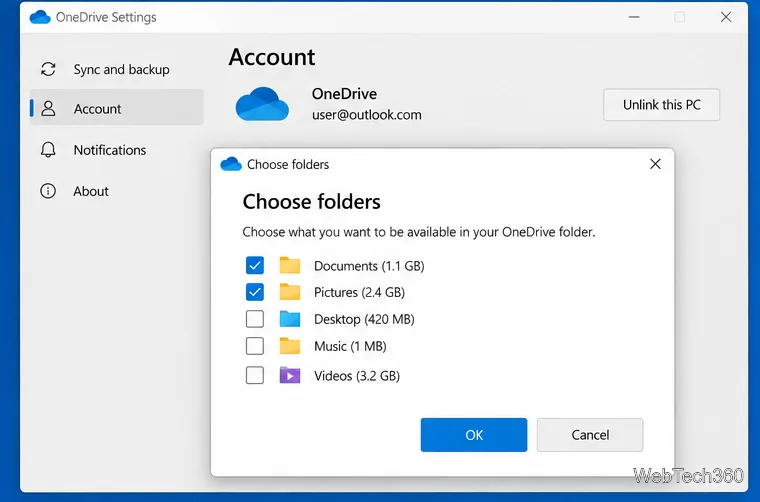The image size is (760, 502).
Task: Minimize the OneDrive Settings window
Action: tap(634, 17)
